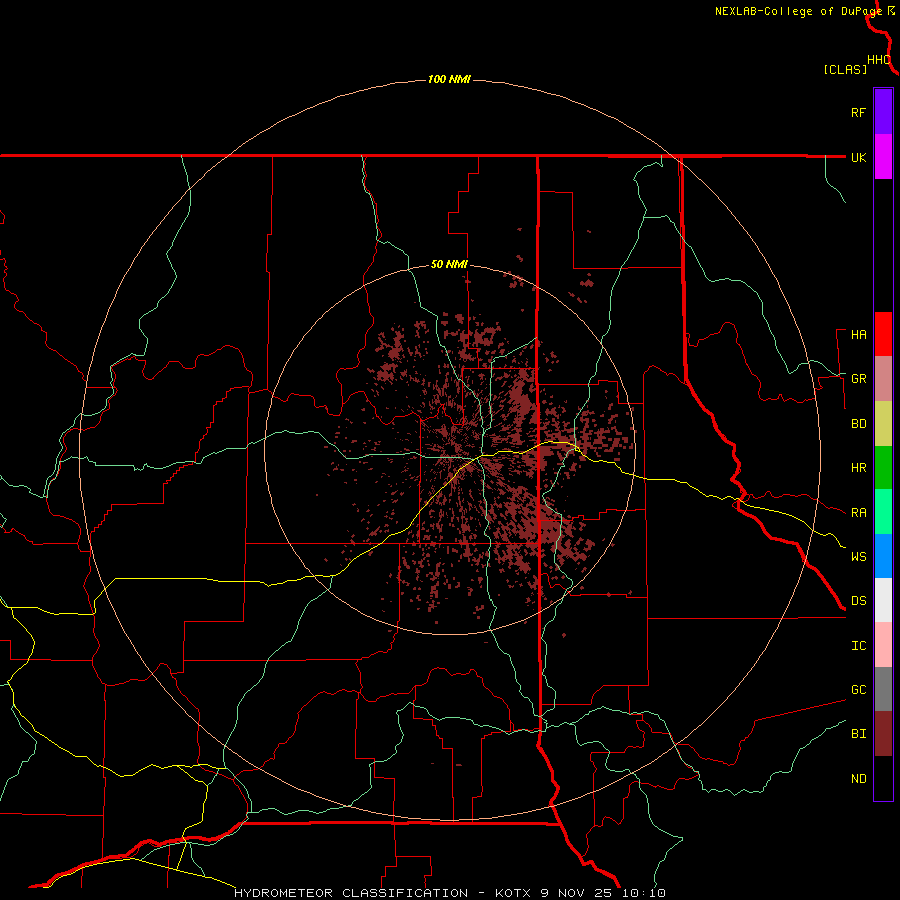Click the purple RF color swatch
Screen dimensions: 900x900
coord(883,111)
